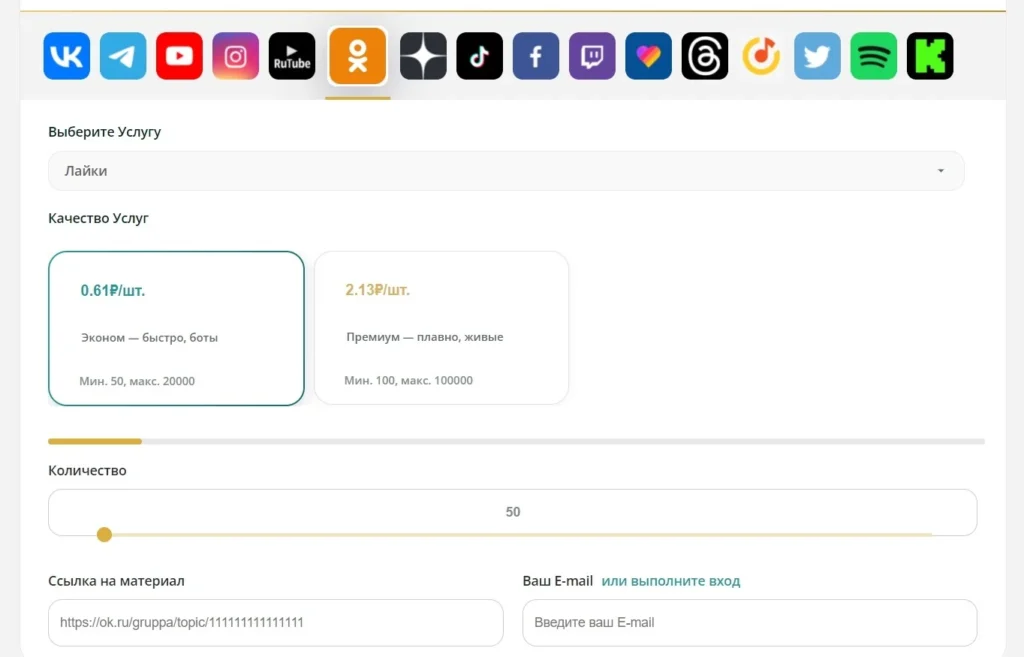Viewport: 1024px width, 657px height.
Task: Select the Премиум 2.13₽/шт. quality card
Action: (x=441, y=328)
